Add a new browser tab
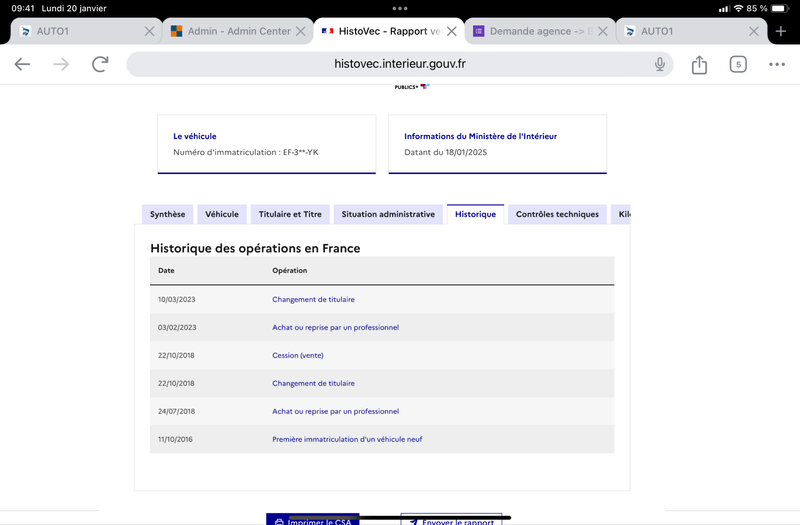Viewport: 800px width, 525px height. point(781,31)
